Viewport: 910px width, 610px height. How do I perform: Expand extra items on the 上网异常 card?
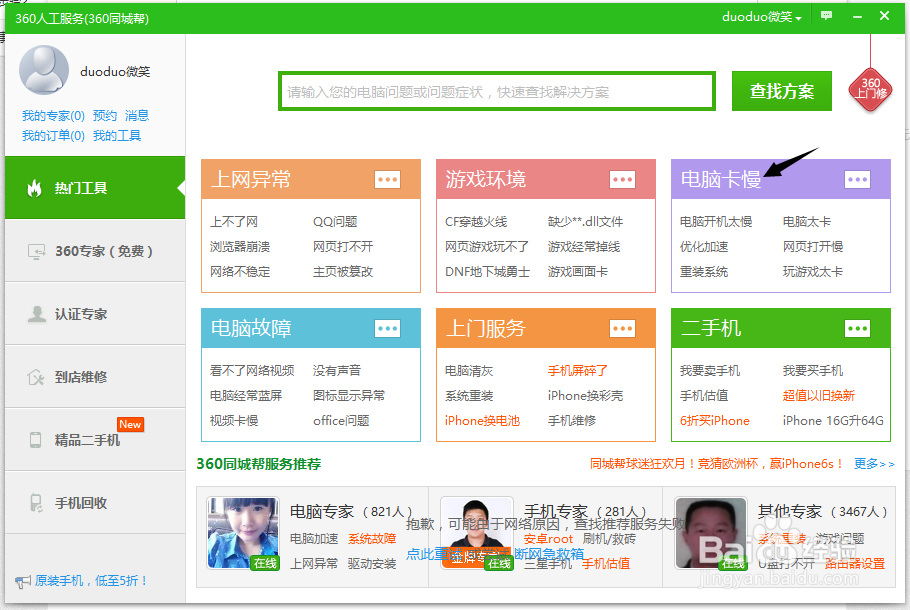coord(387,180)
